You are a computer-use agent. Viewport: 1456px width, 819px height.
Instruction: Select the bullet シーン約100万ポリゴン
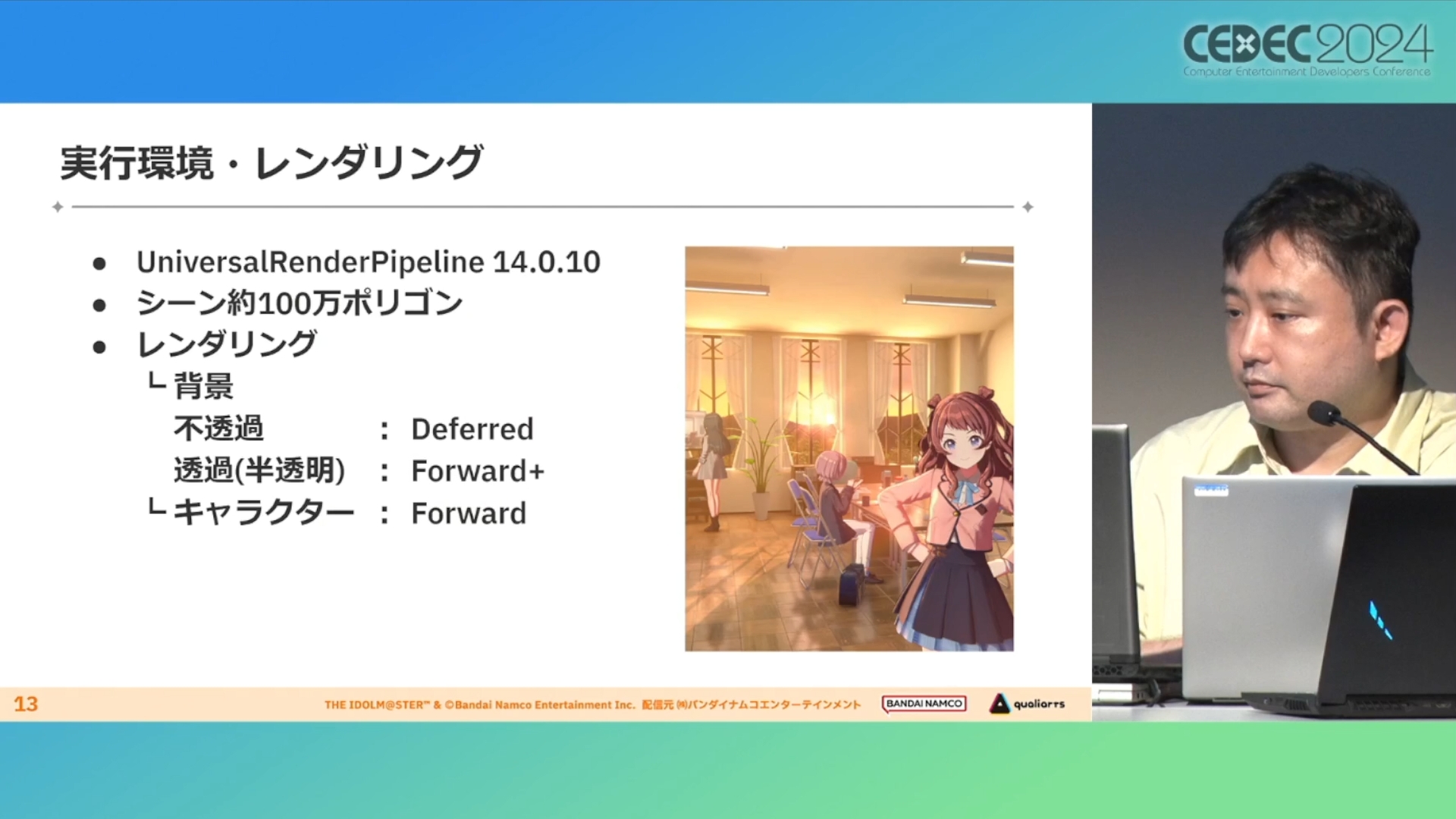pos(300,303)
